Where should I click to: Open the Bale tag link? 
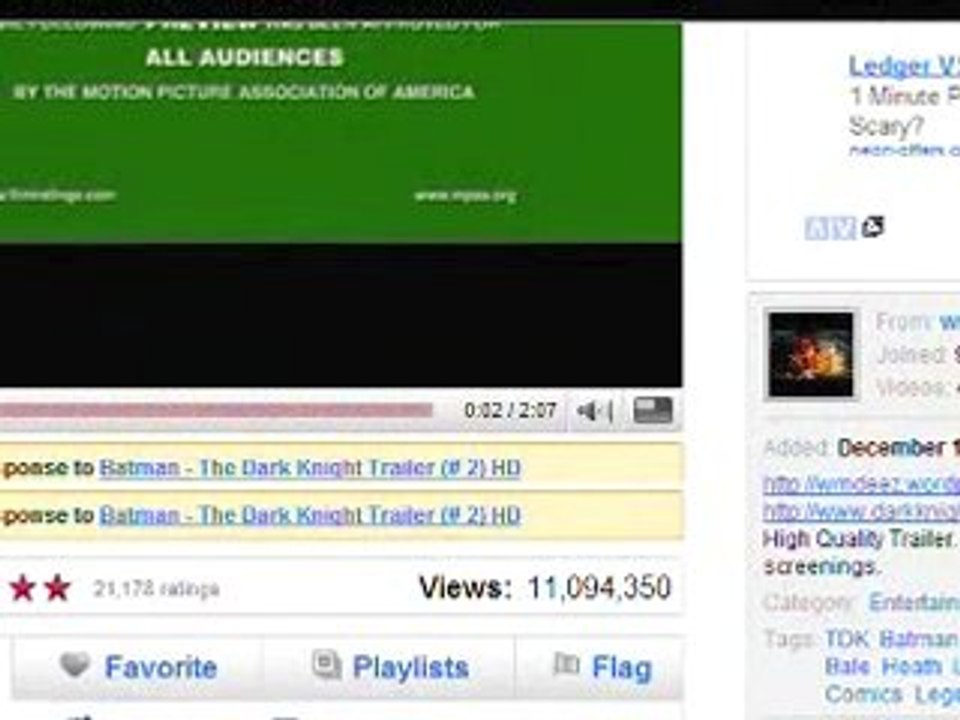point(847,666)
